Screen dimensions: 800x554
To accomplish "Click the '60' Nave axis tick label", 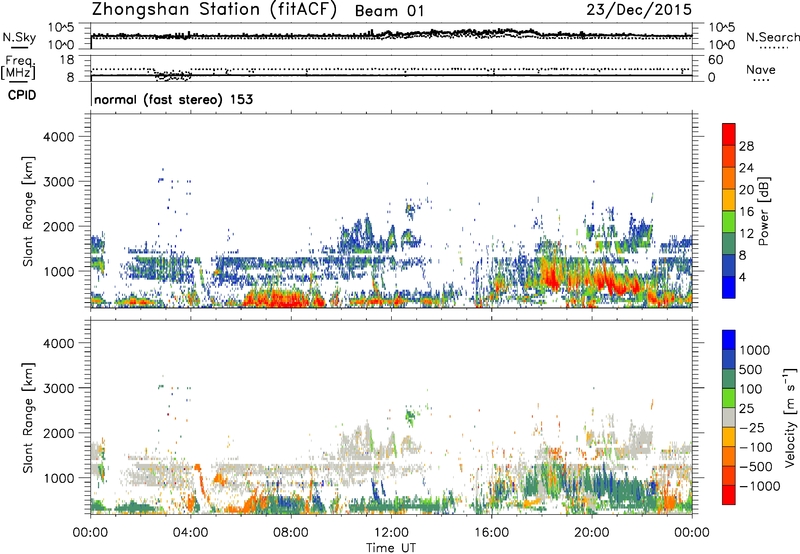I will pos(715,60).
